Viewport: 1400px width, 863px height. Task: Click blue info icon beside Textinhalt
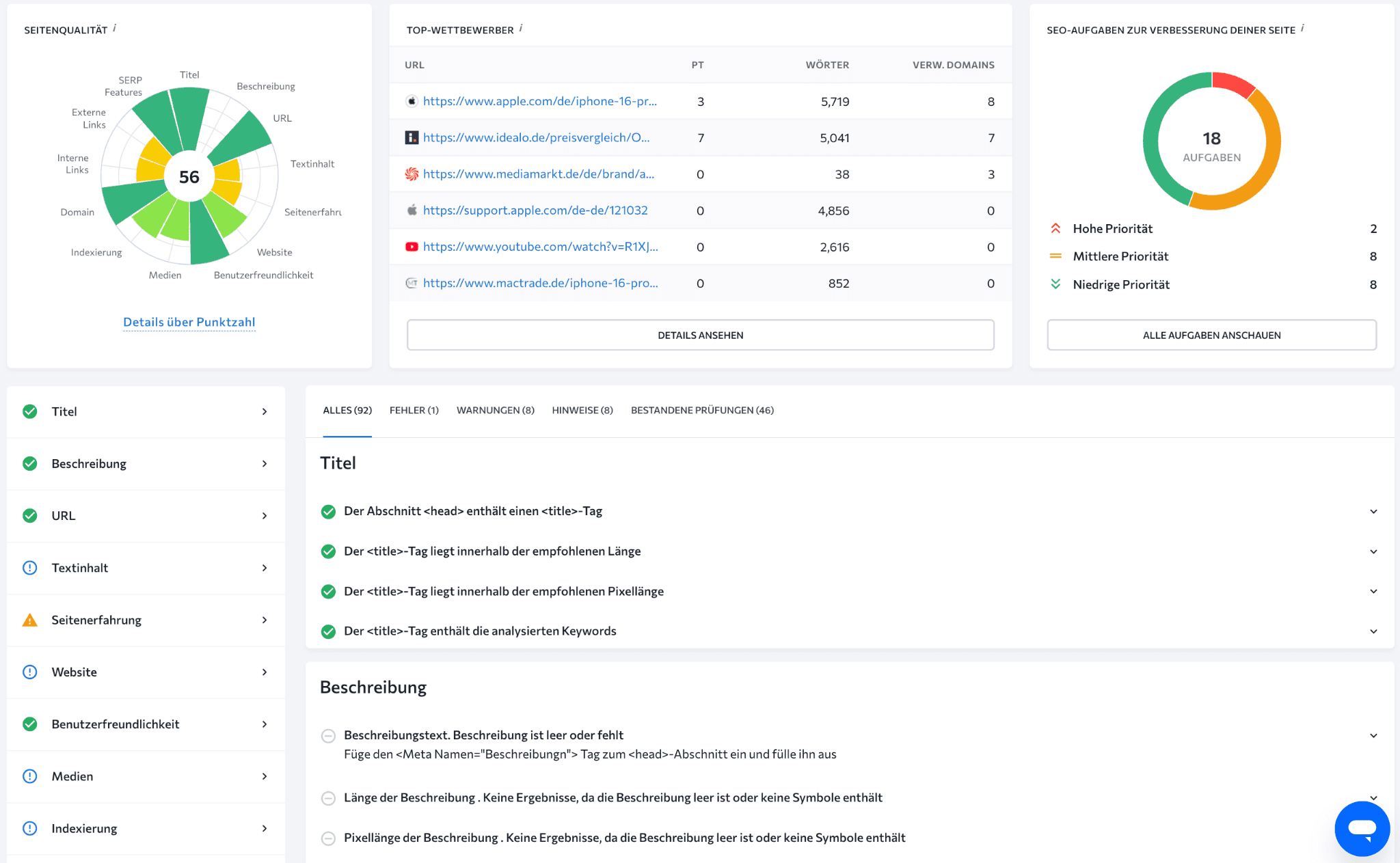pos(30,568)
